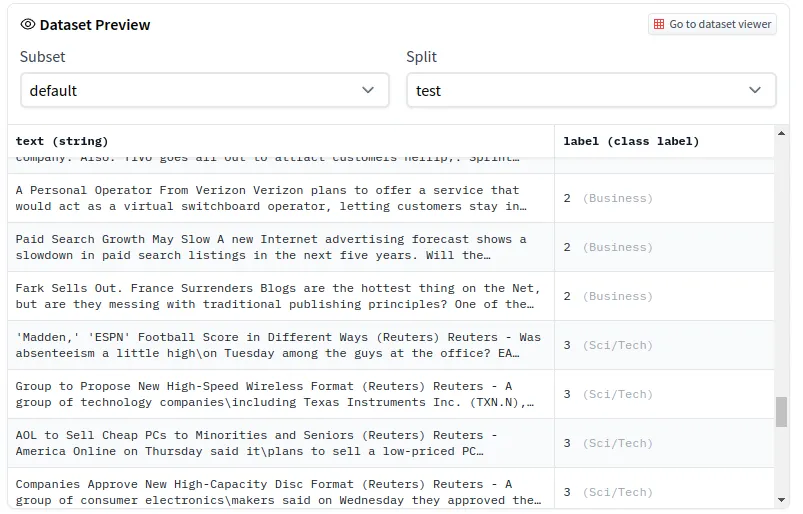Open the Go to dataset viewer button
The height and width of the screenshot is (514, 803).
[712, 24]
